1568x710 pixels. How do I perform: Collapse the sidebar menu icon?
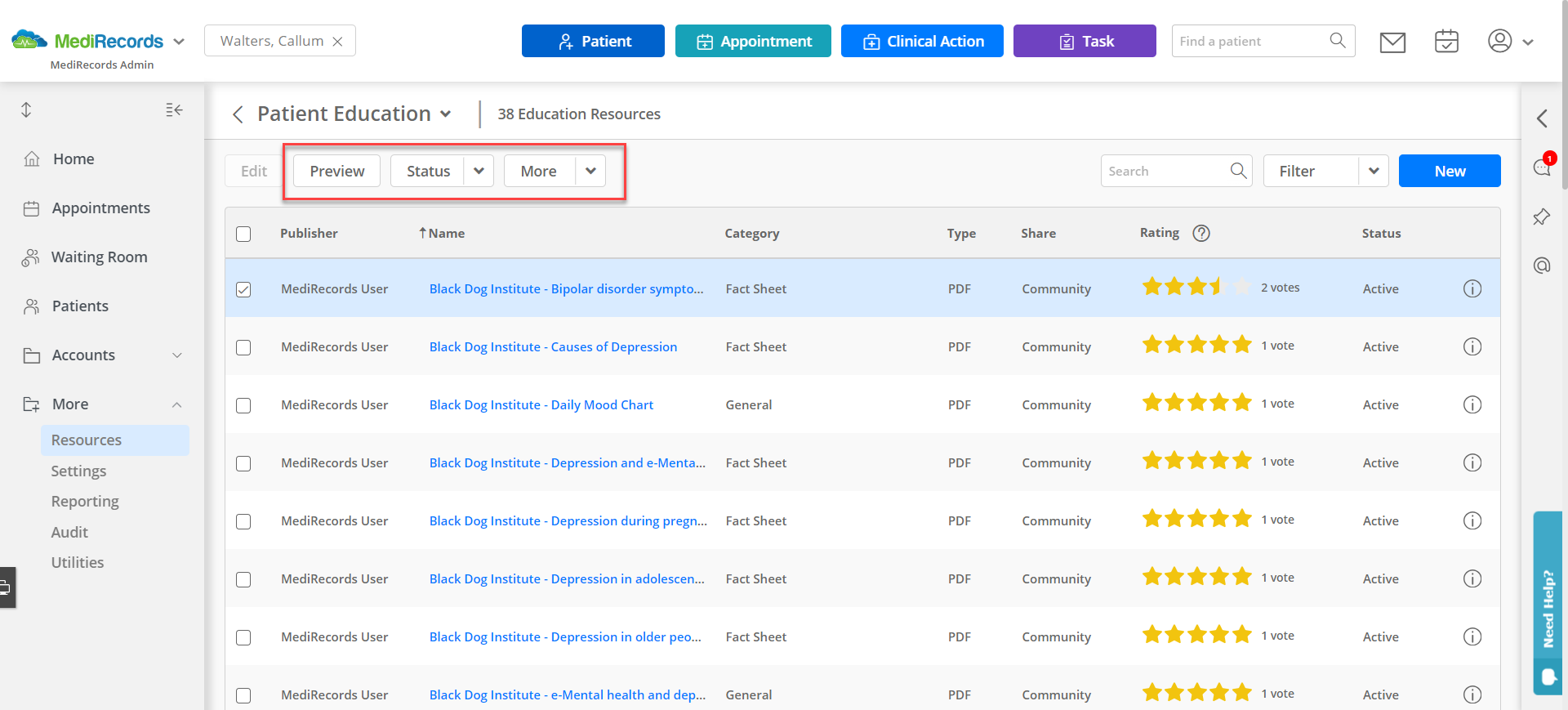point(174,109)
